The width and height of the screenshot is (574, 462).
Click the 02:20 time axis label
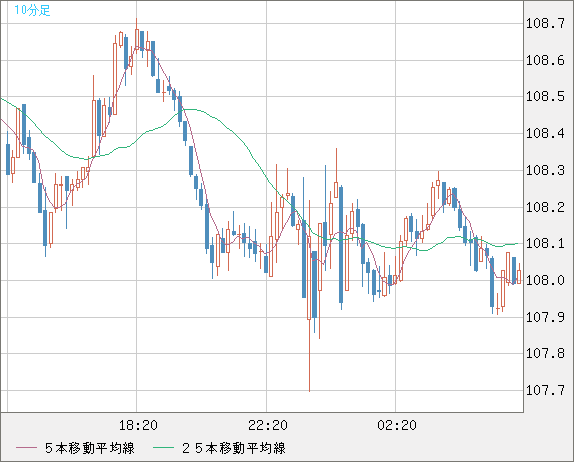coord(397,425)
